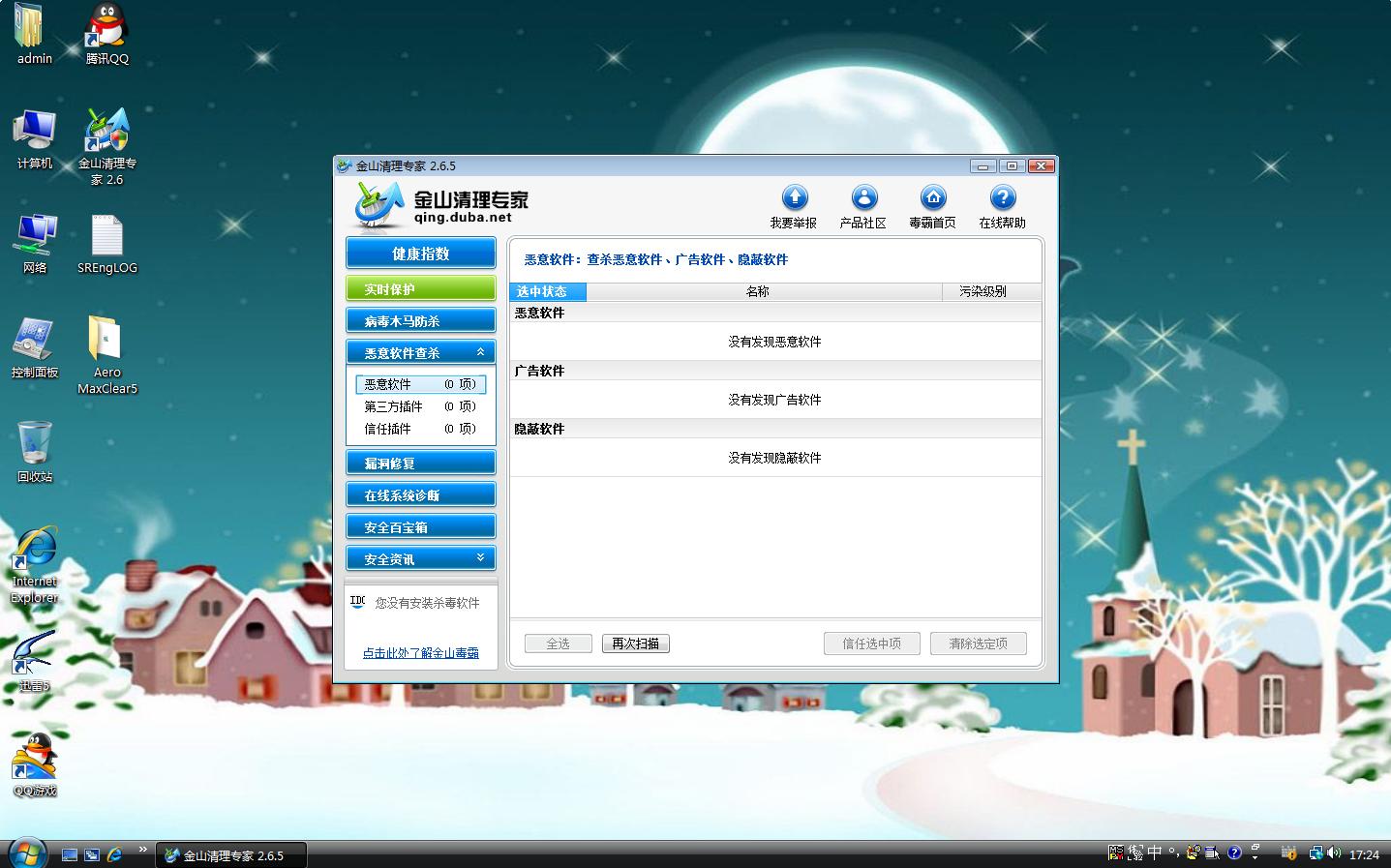The image size is (1391, 868).
Task: Switch to 病毒木马防杀 section
Action: click(421, 320)
